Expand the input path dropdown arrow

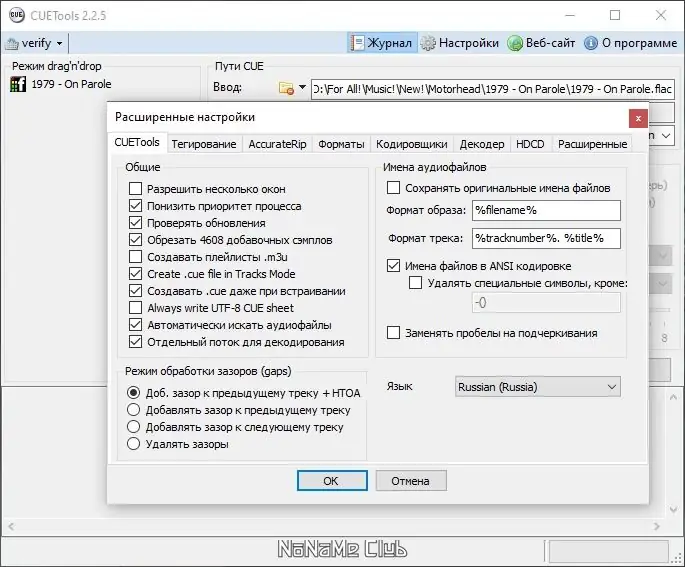(x=302, y=87)
